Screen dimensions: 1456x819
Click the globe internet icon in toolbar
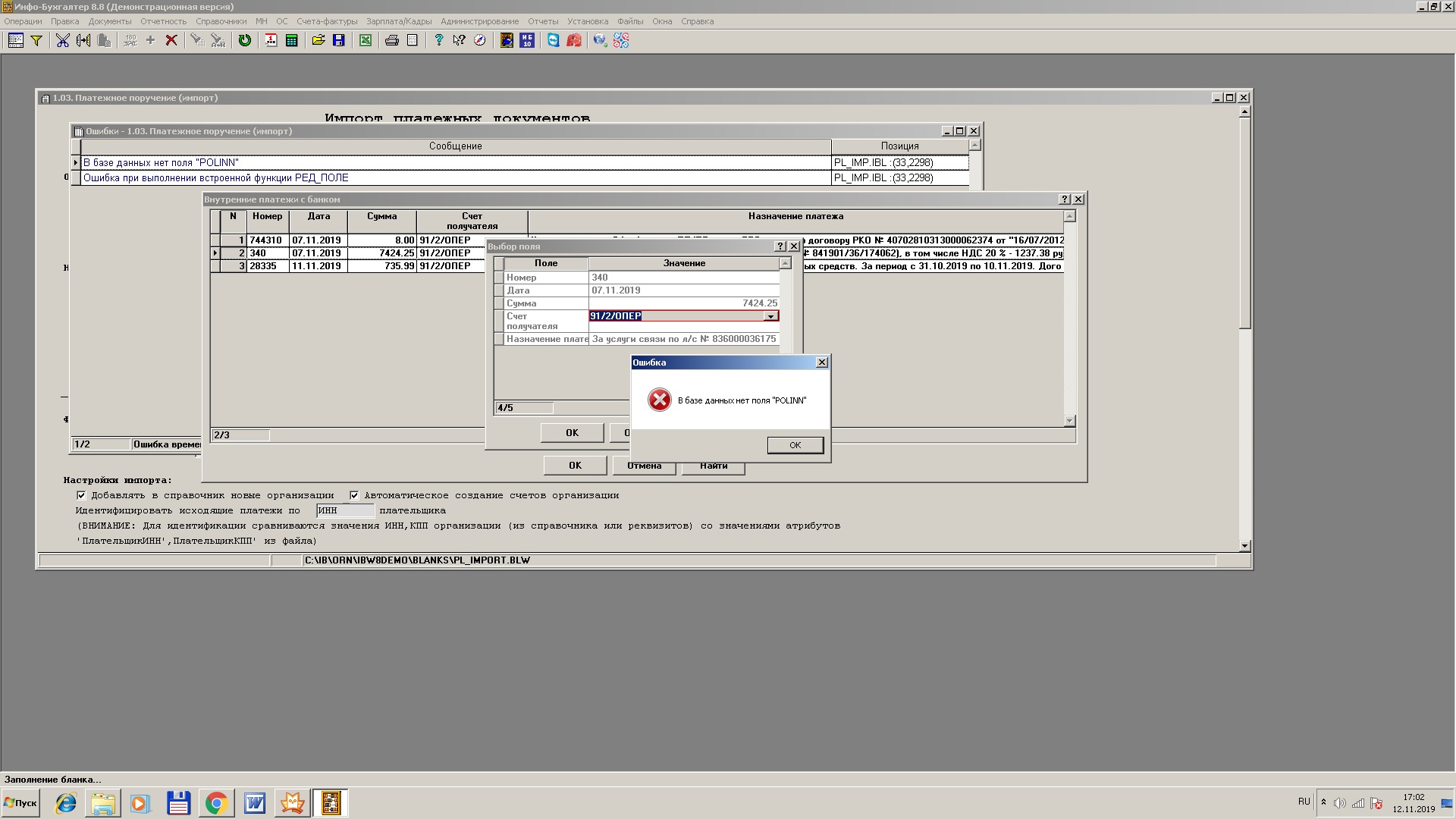click(600, 40)
